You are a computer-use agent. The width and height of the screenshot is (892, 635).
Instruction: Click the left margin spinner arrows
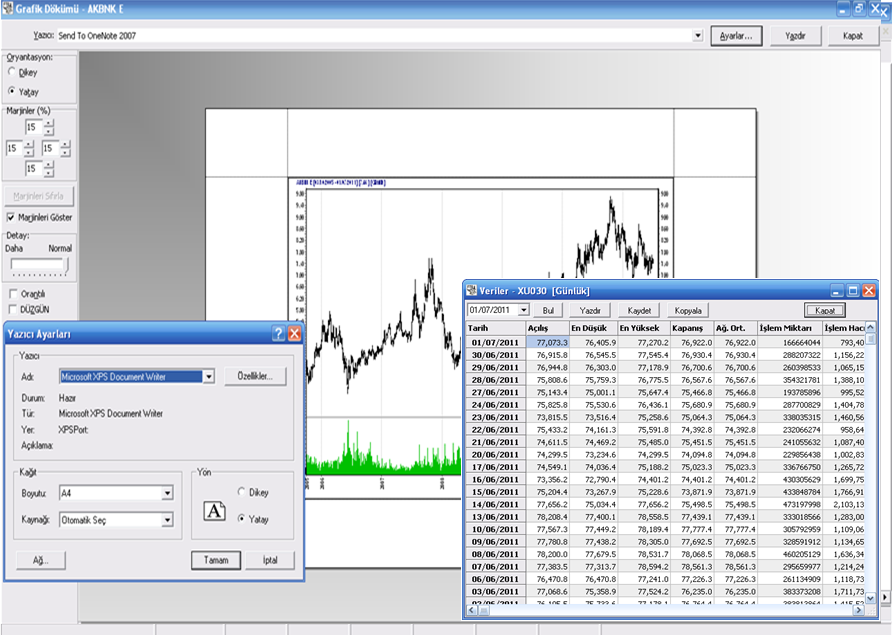pos(29,149)
